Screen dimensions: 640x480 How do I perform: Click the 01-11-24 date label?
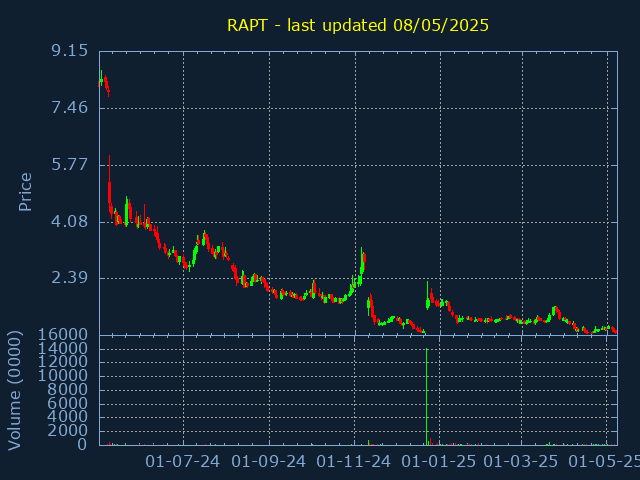tap(353, 462)
